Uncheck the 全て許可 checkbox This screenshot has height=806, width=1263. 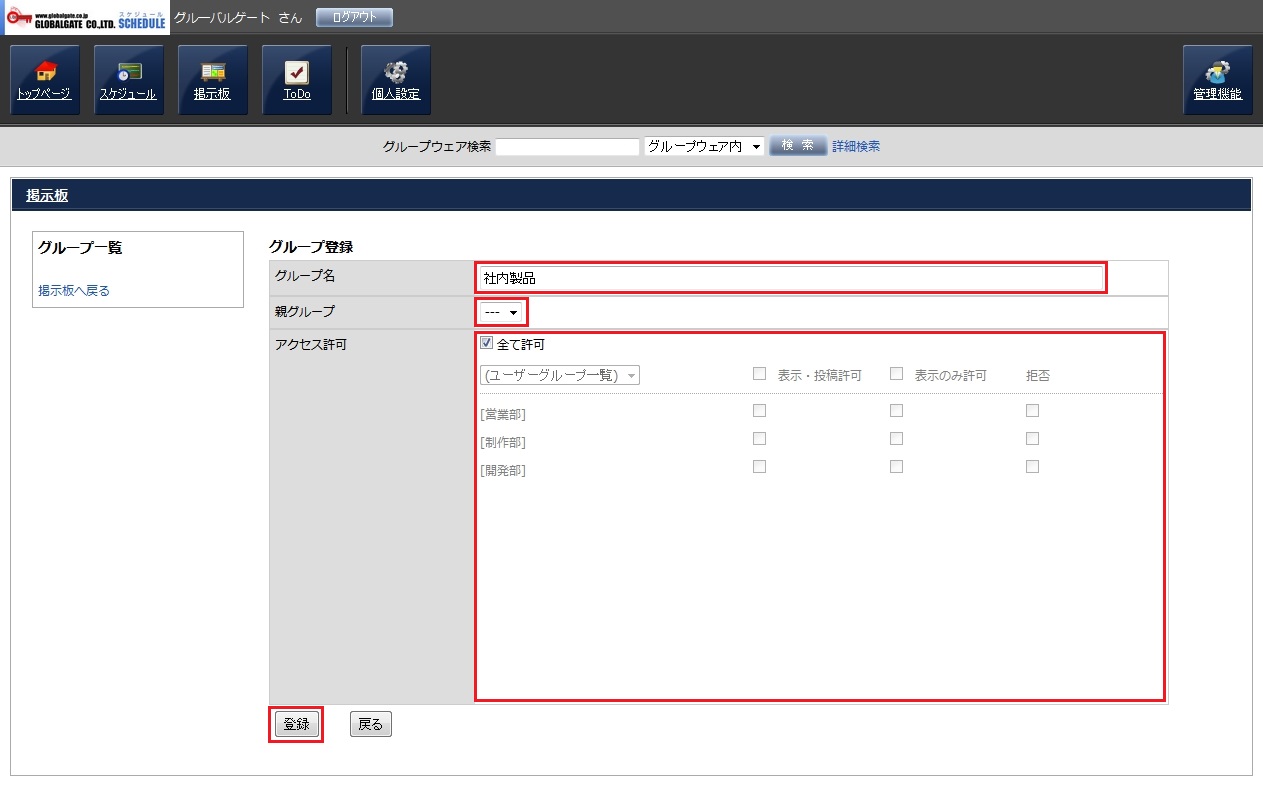[487, 344]
